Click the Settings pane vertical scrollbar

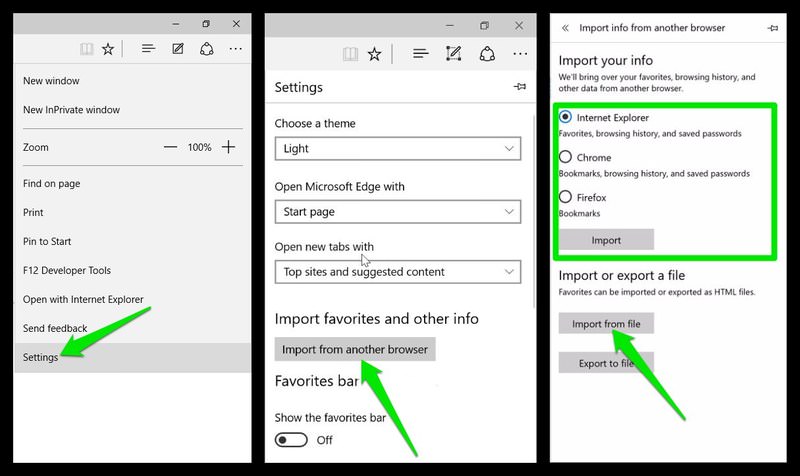pyautogui.click(x=534, y=212)
